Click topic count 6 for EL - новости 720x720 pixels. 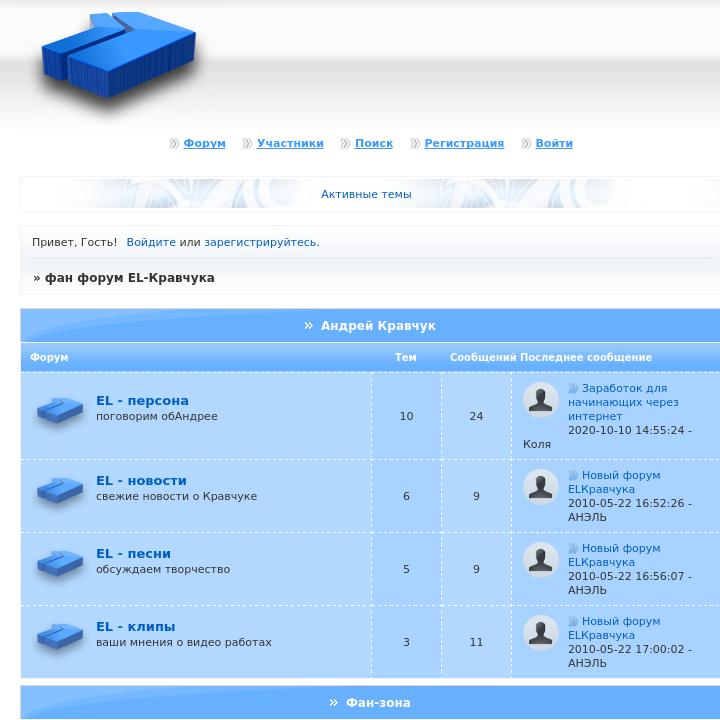point(406,496)
